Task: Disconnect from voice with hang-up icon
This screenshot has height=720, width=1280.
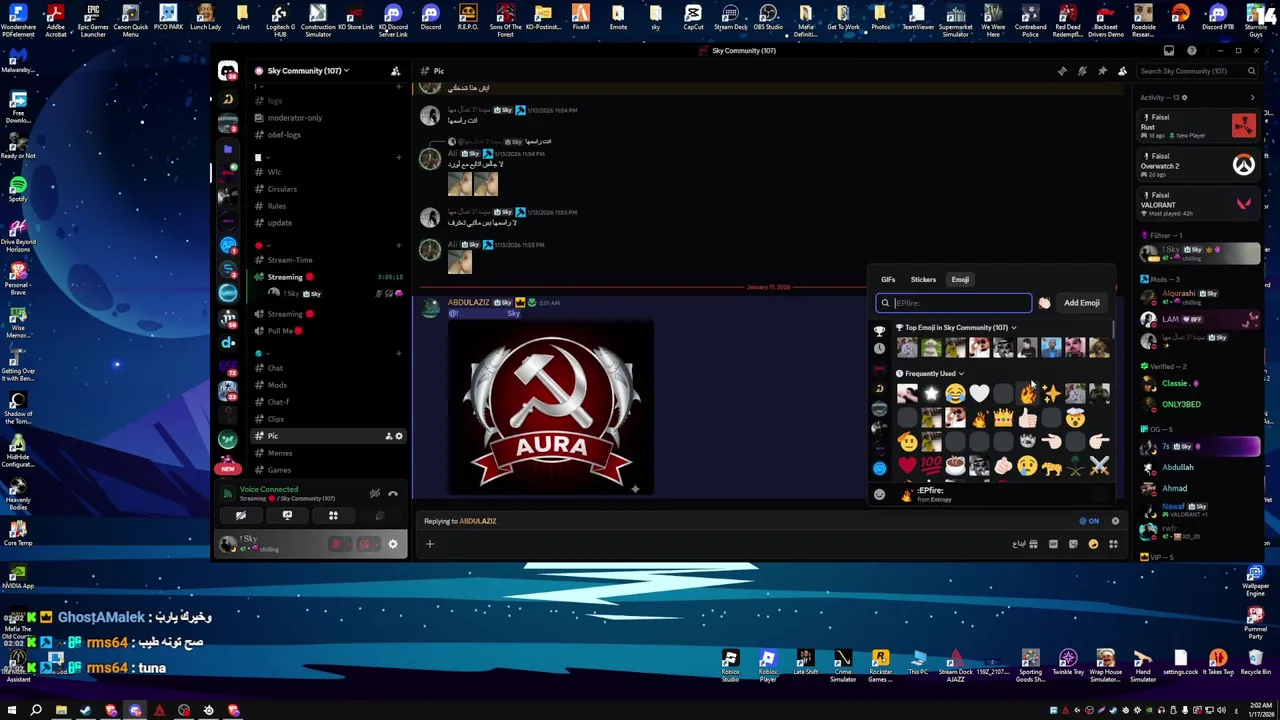Action: [393, 493]
